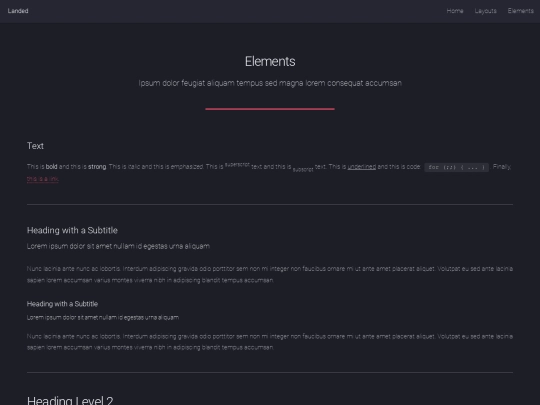
Task: Click the larger 'Heading with a Subtitle'
Action: [x=72, y=230]
